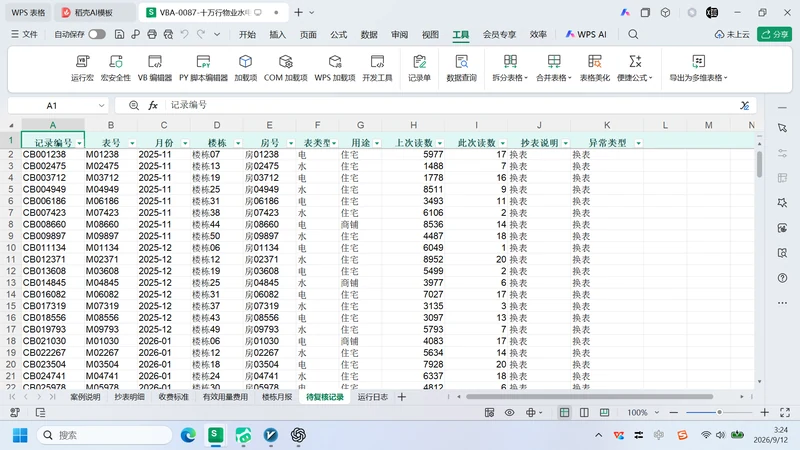Switch to 稻壳AI模板 window tab

click(93, 12)
